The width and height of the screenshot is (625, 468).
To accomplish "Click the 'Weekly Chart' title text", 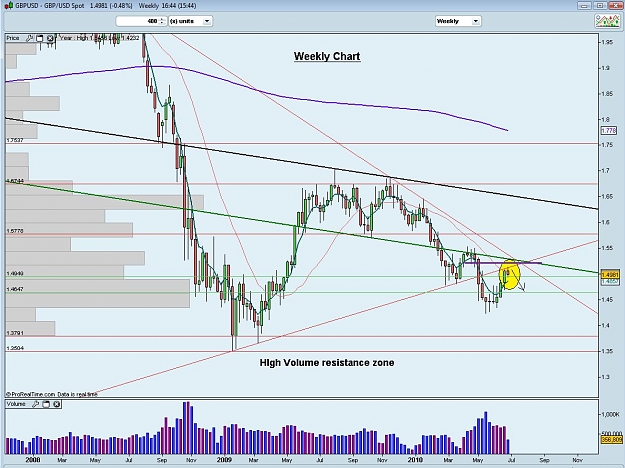I will 327,56.
